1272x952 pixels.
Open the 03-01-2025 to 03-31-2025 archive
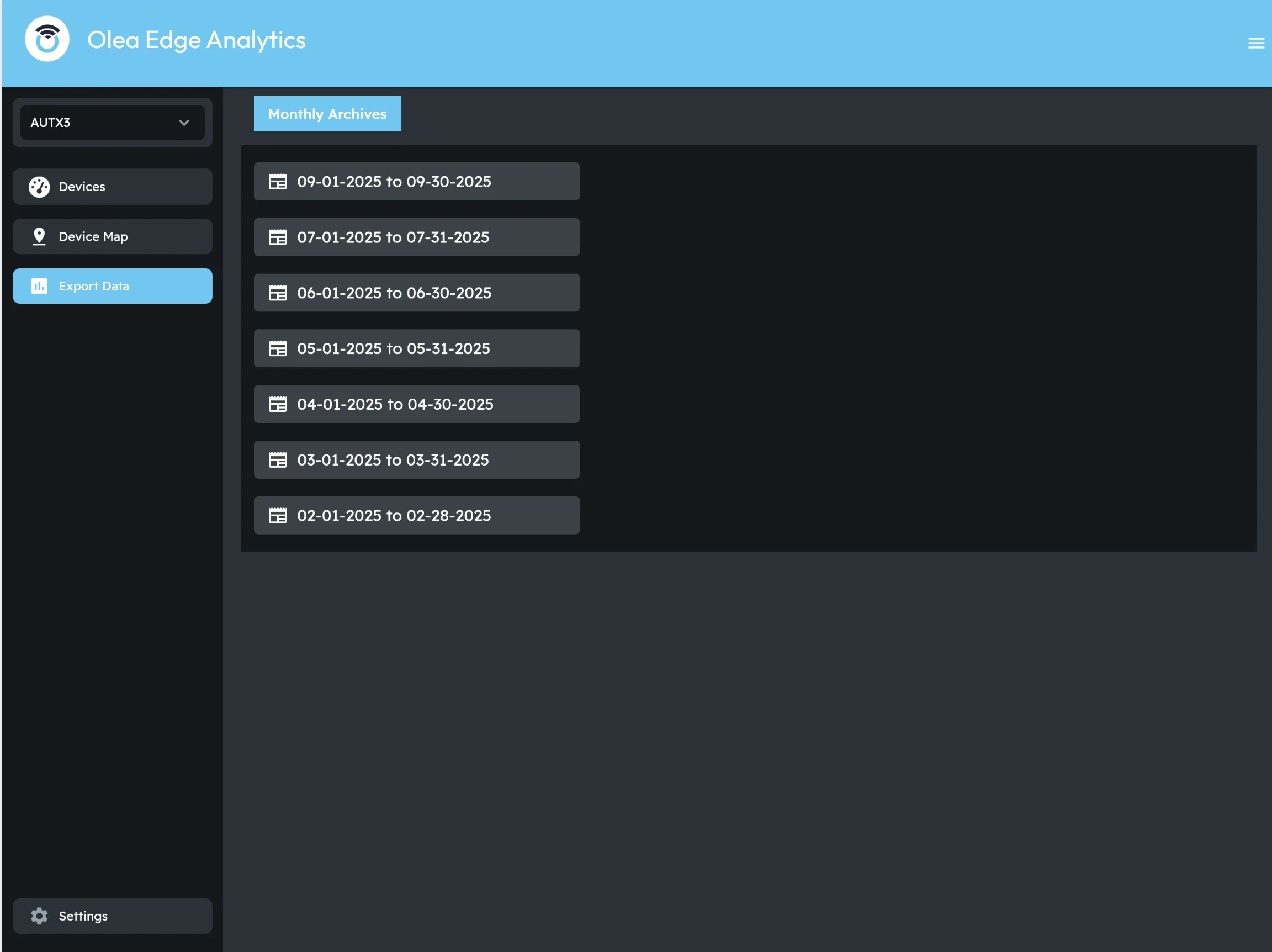pos(416,459)
